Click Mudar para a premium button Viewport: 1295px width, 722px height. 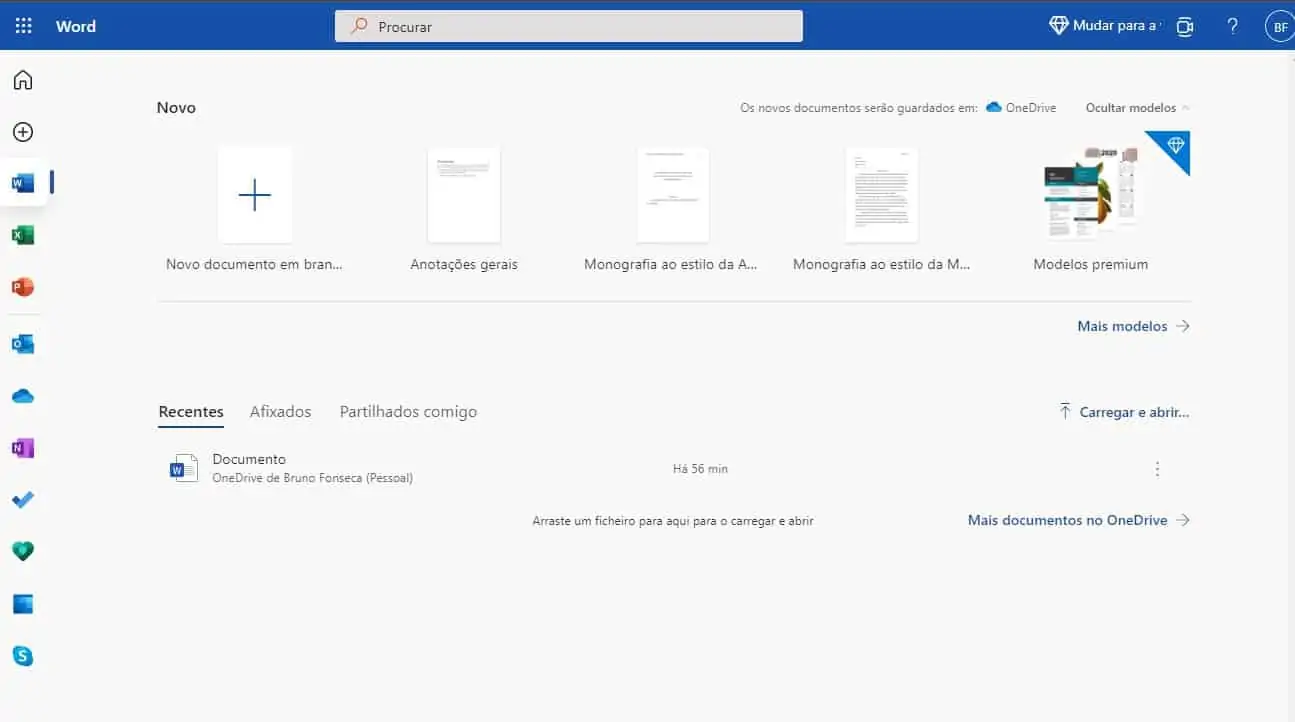pyautogui.click(x=1105, y=26)
